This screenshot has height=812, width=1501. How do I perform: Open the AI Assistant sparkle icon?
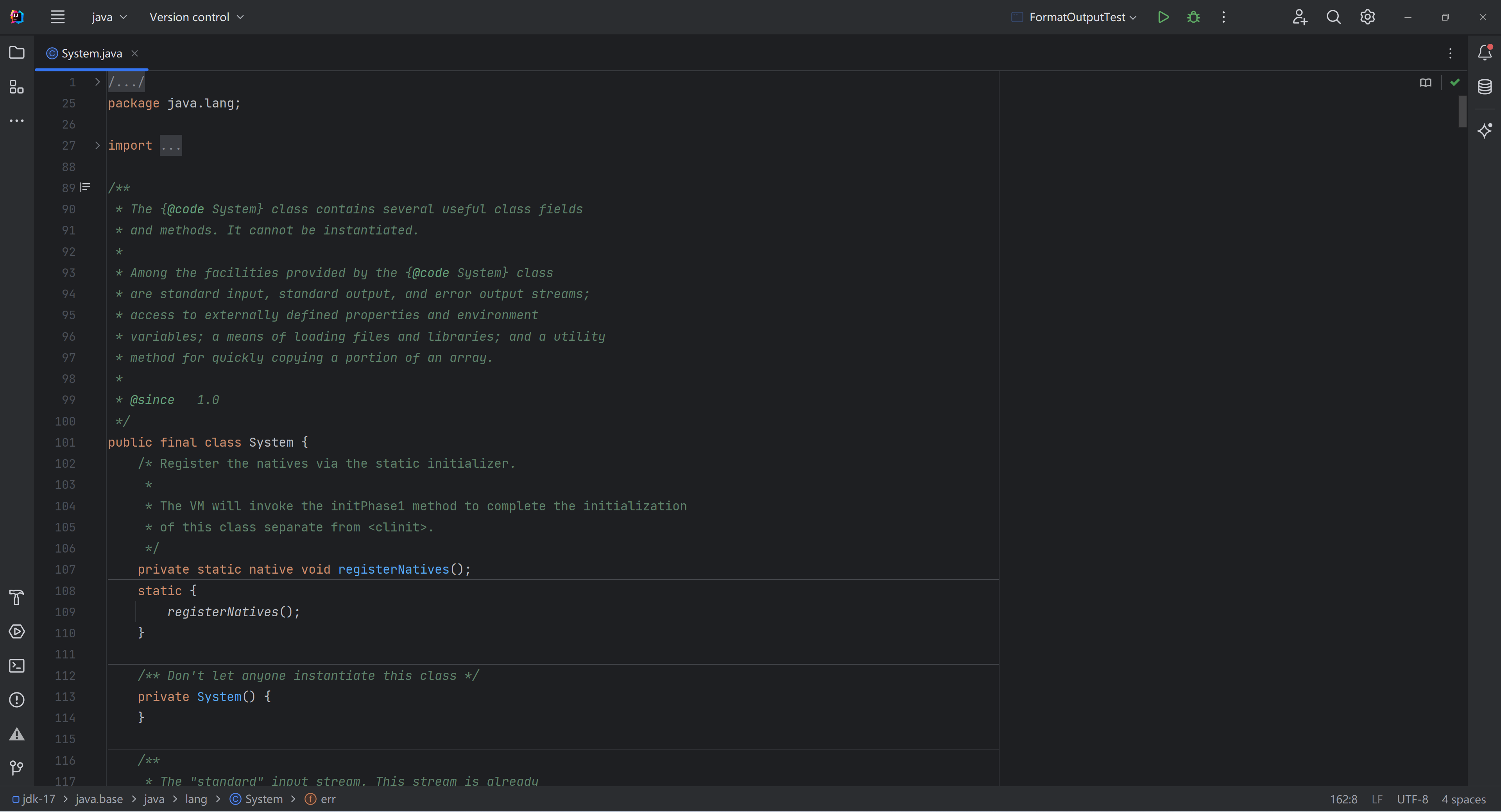(1485, 130)
